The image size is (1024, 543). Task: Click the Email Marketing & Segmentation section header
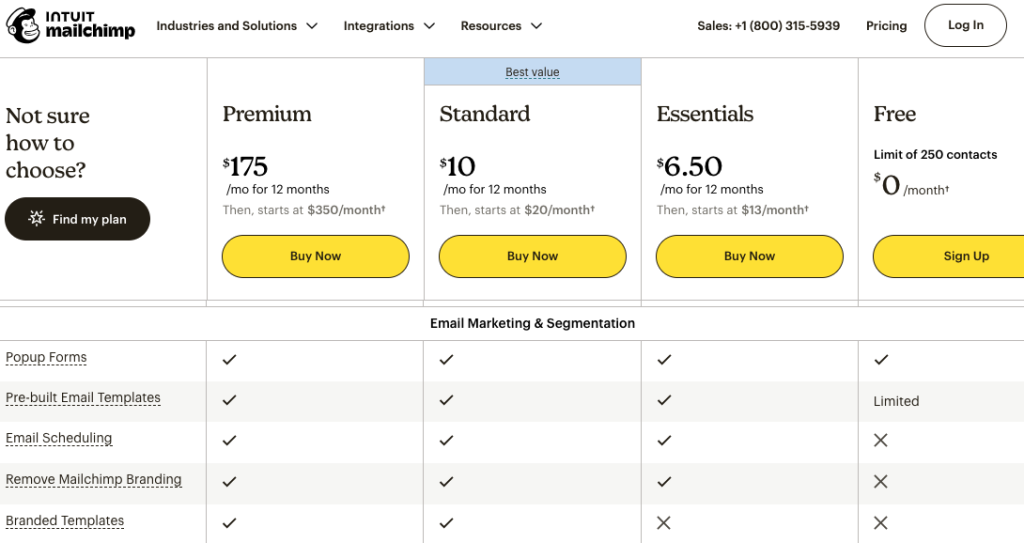click(532, 323)
